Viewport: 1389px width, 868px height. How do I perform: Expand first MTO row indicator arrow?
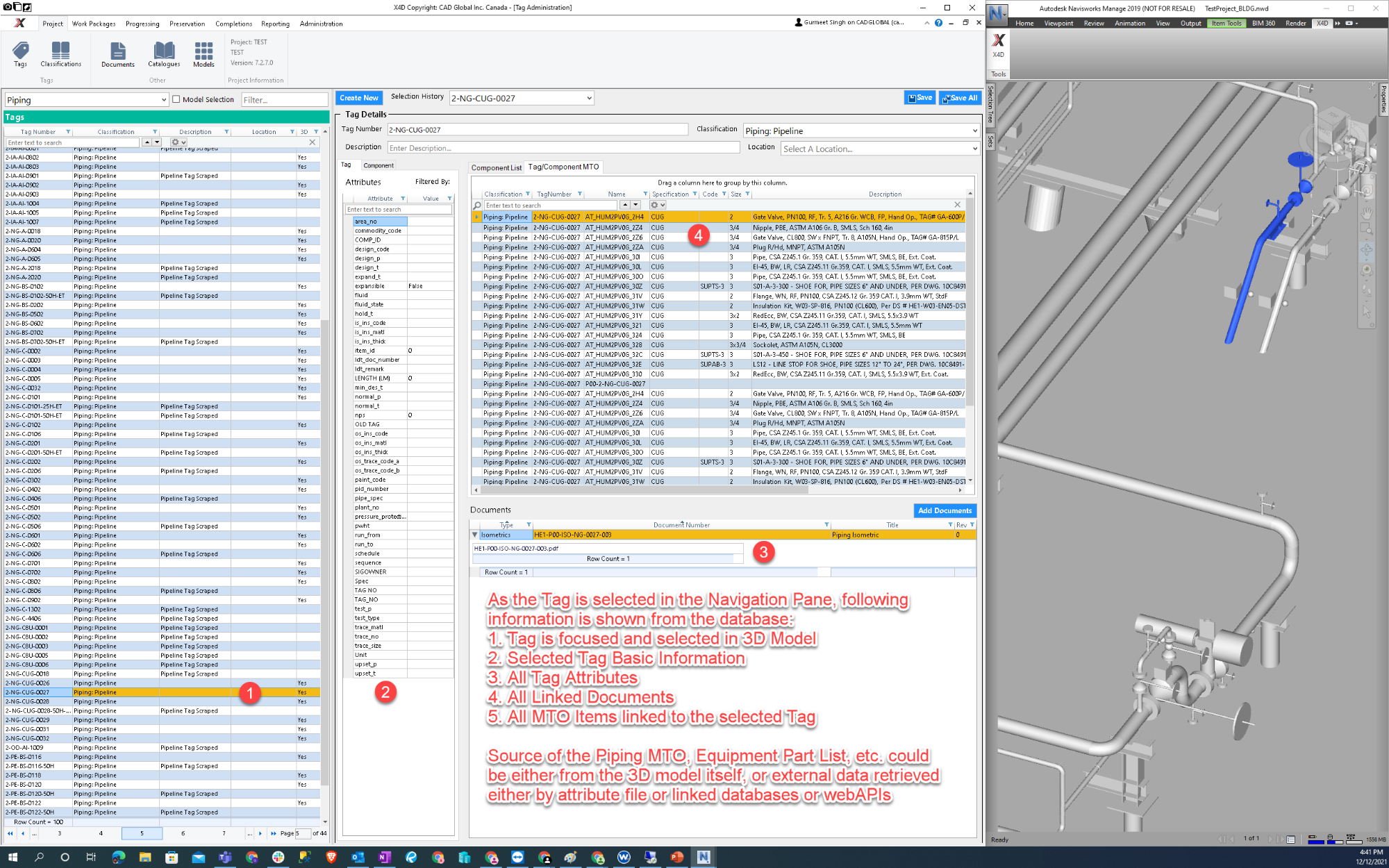coord(476,217)
